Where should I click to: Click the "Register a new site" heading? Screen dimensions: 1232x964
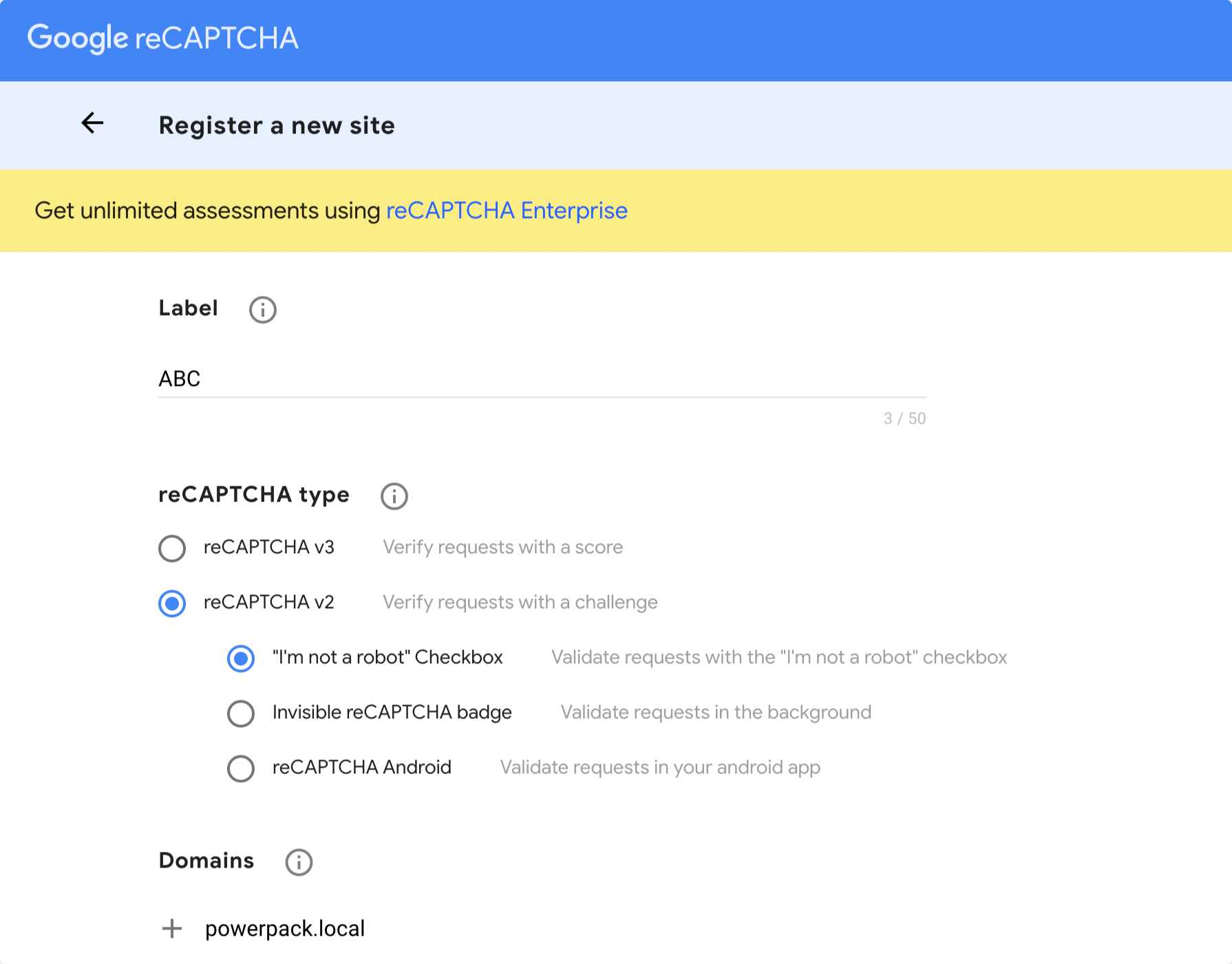277,125
